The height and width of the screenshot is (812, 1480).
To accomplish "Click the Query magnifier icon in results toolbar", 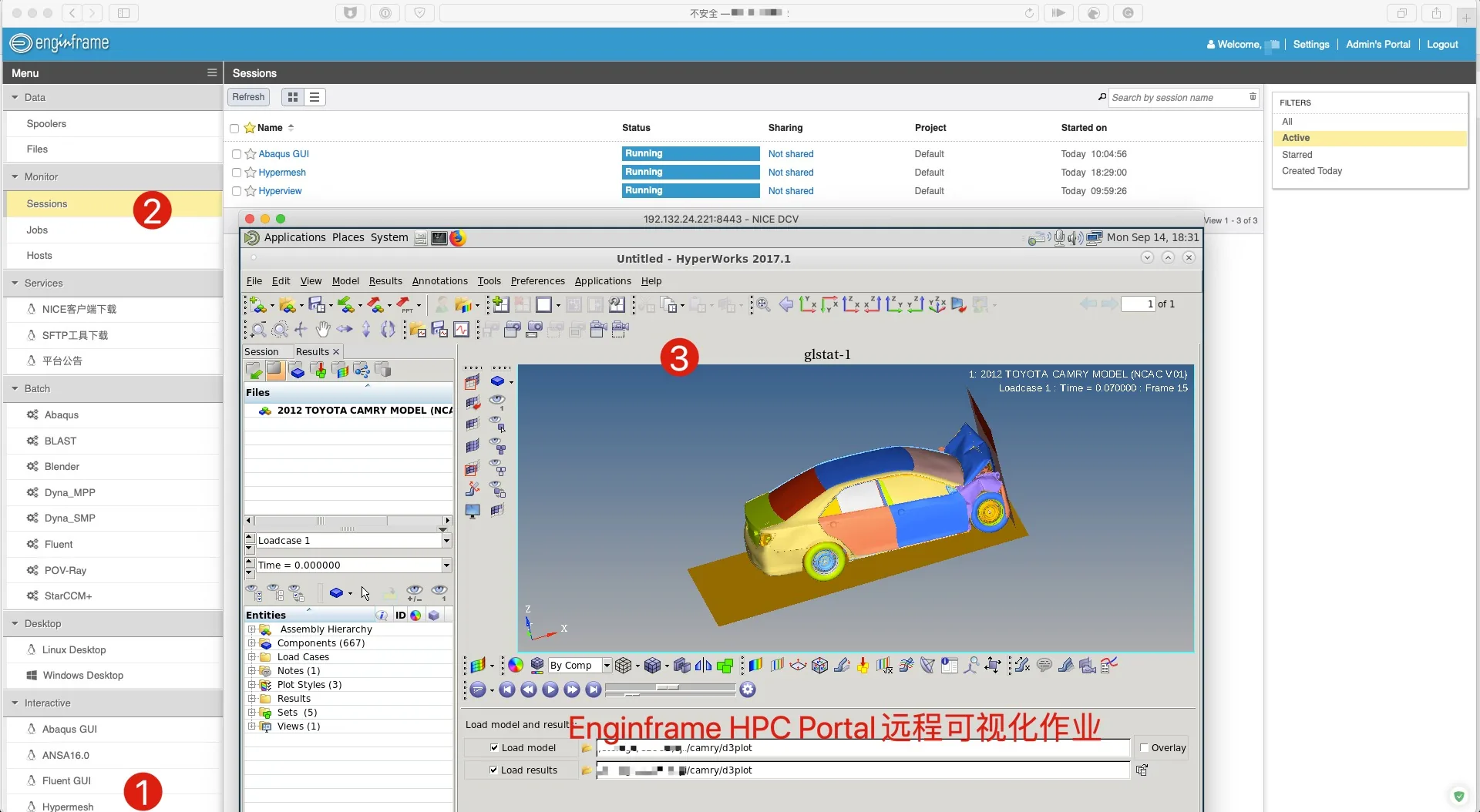I will pos(971,665).
